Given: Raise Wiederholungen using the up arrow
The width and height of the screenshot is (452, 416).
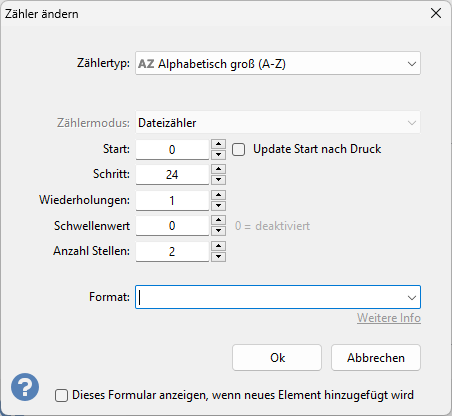Looking at the screenshot, I should click(x=218, y=195).
